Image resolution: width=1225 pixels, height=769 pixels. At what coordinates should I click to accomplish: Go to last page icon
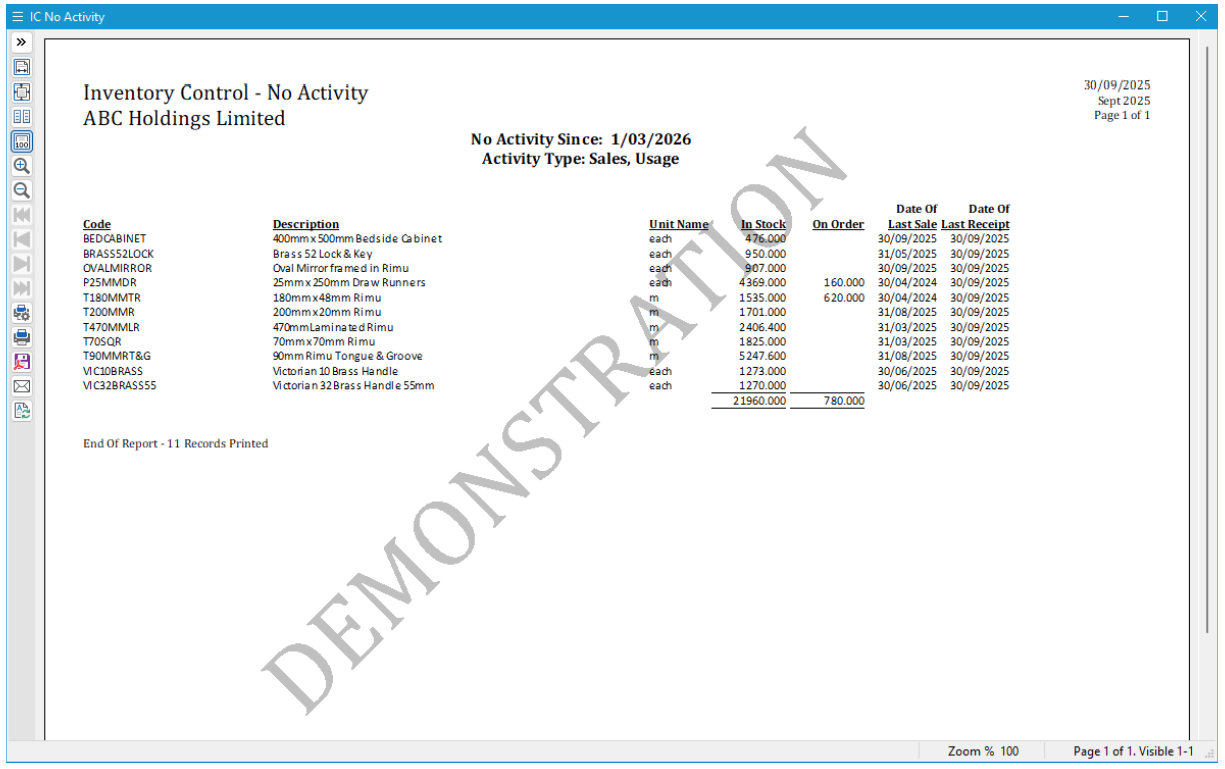21,288
